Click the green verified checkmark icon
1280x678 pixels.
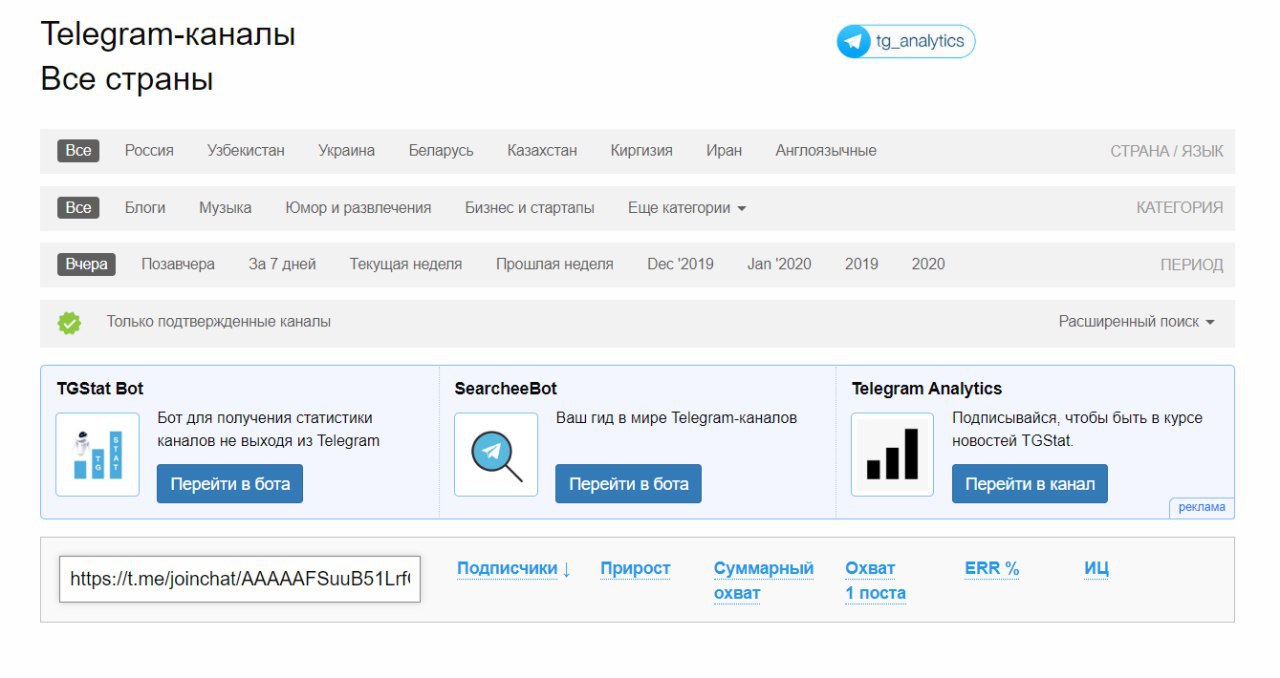pyautogui.click(x=69, y=322)
